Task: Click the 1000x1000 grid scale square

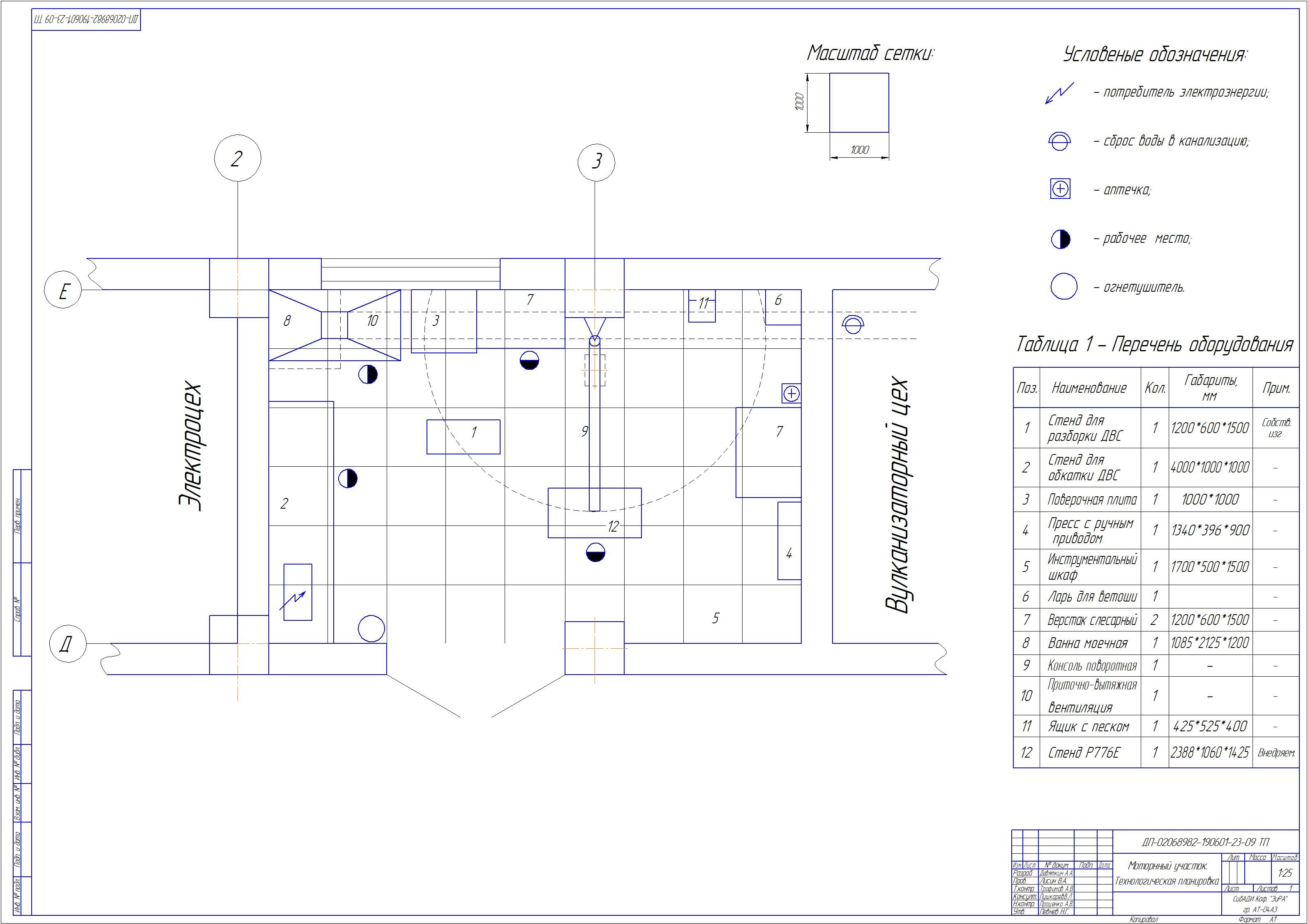Action: (x=858, y=103)
